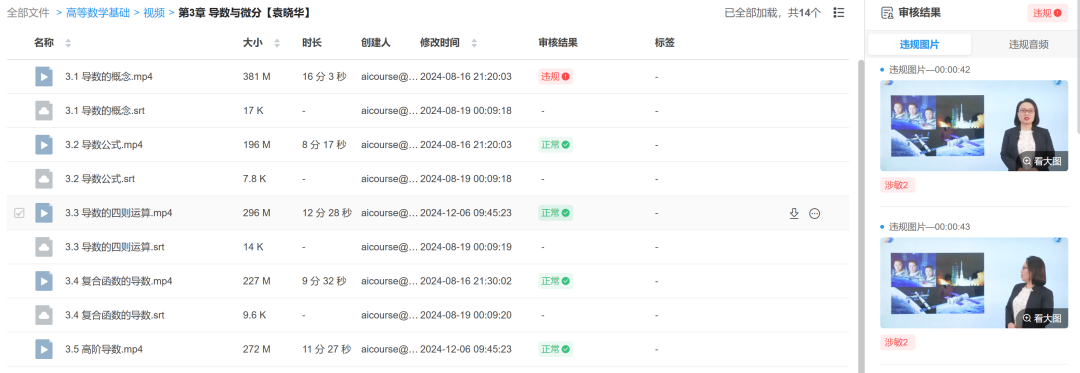Click the 标签 column header
The height and width of the screenshot is (373, 1080).
[665, 43]
